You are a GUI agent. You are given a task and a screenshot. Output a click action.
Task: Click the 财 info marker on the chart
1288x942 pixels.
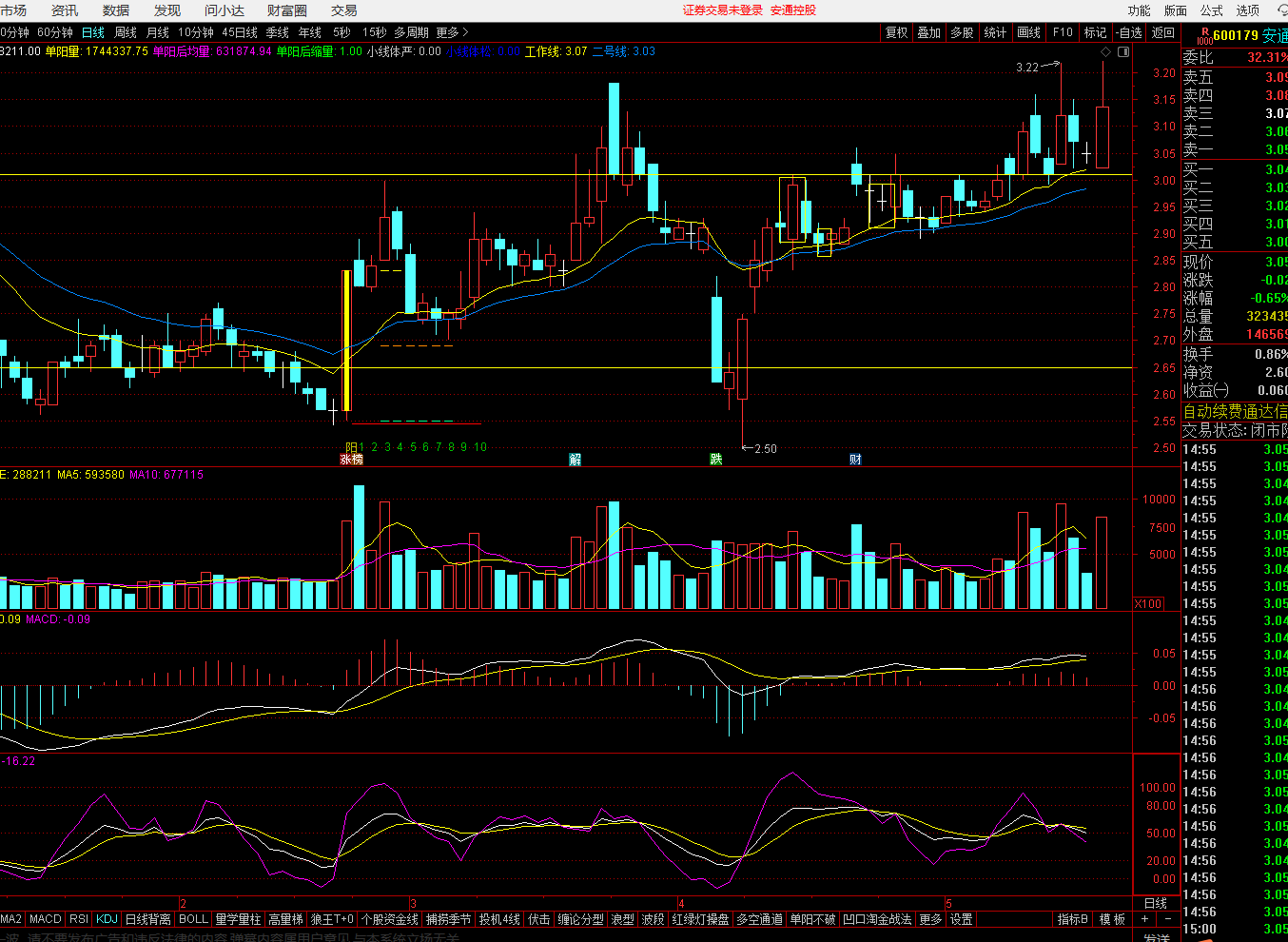tap(855, 460)
